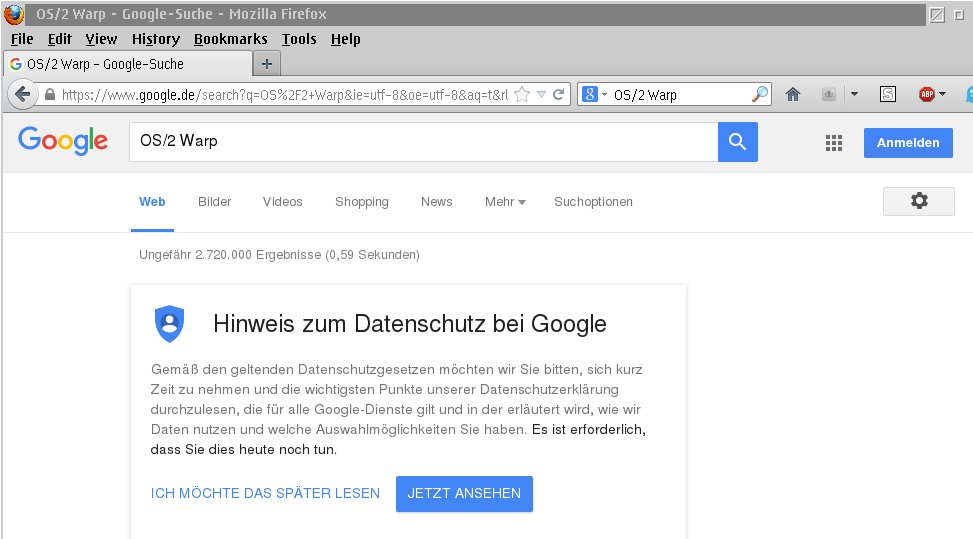Open the File menu
Image resolution: width=973 pixels, height=539 pixels.
(x=22, y=39)
